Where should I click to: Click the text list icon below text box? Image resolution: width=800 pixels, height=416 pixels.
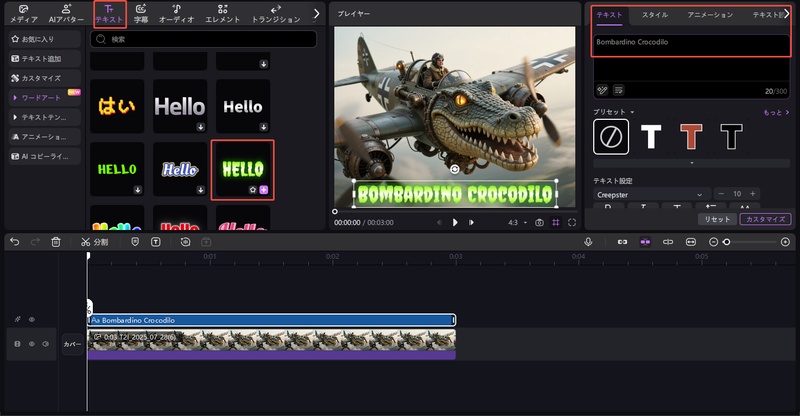618,90
